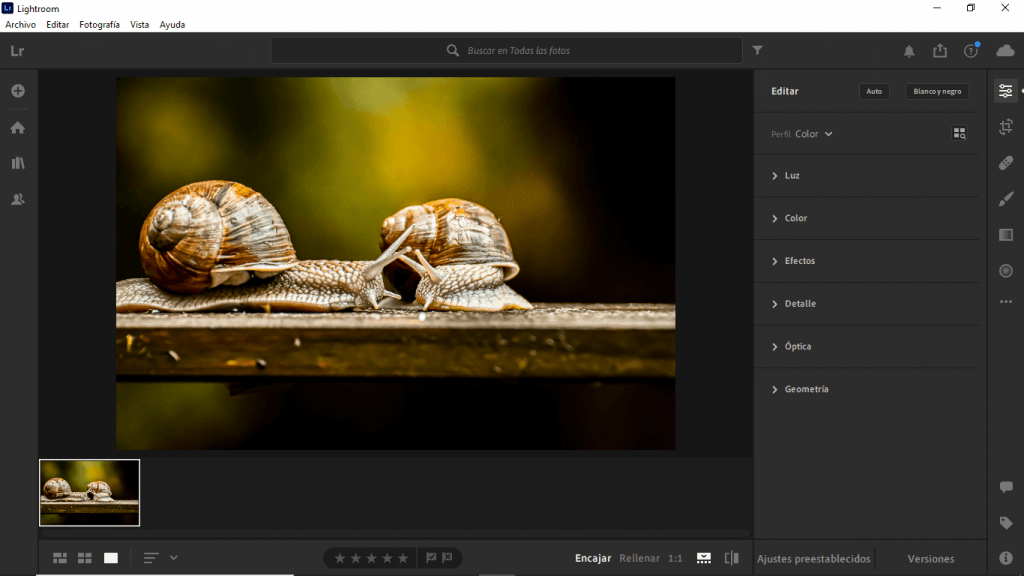Enable the before/after comparison view

click(x=731, y=558)
